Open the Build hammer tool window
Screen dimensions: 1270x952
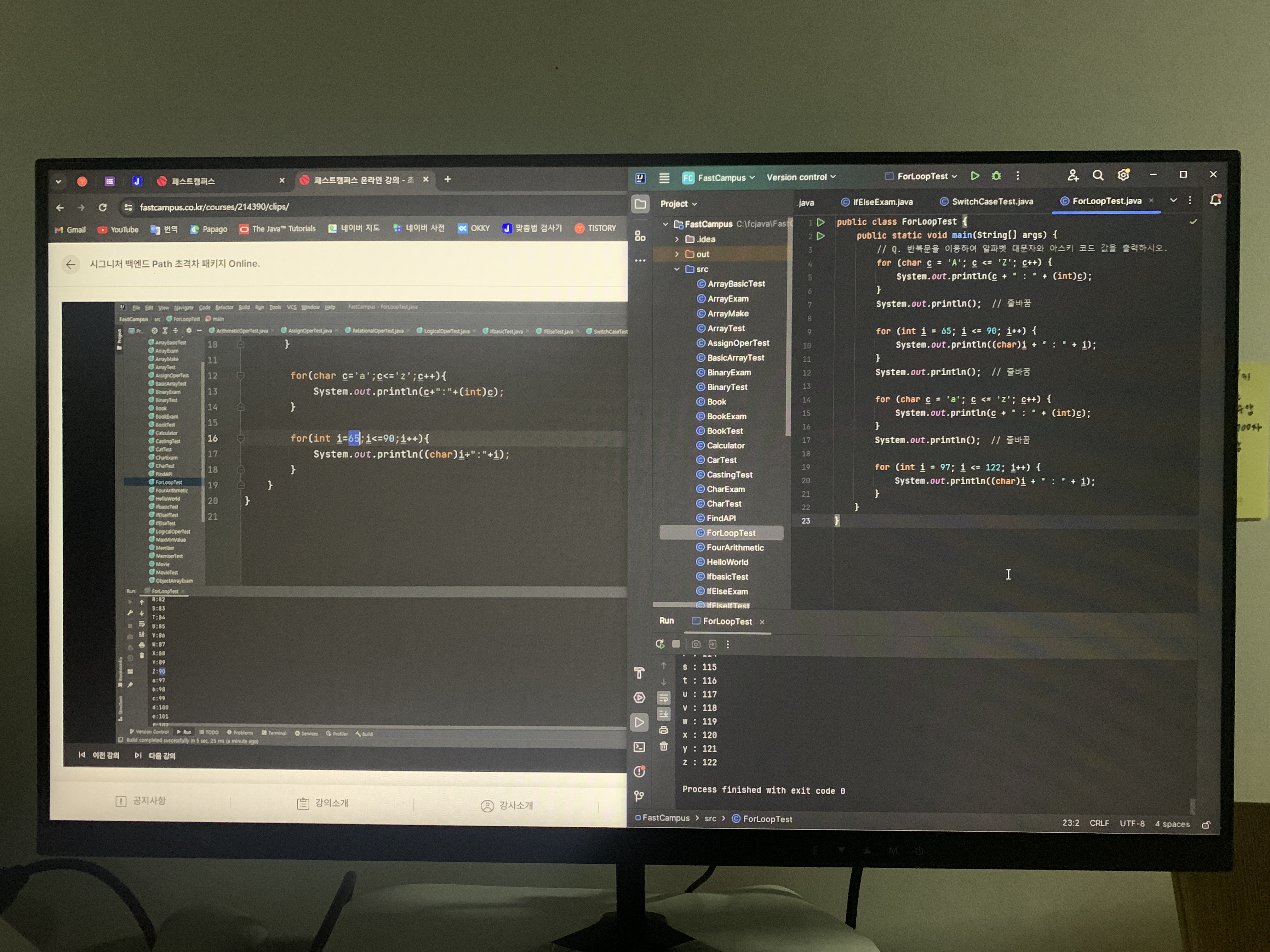tap(639, 672)
